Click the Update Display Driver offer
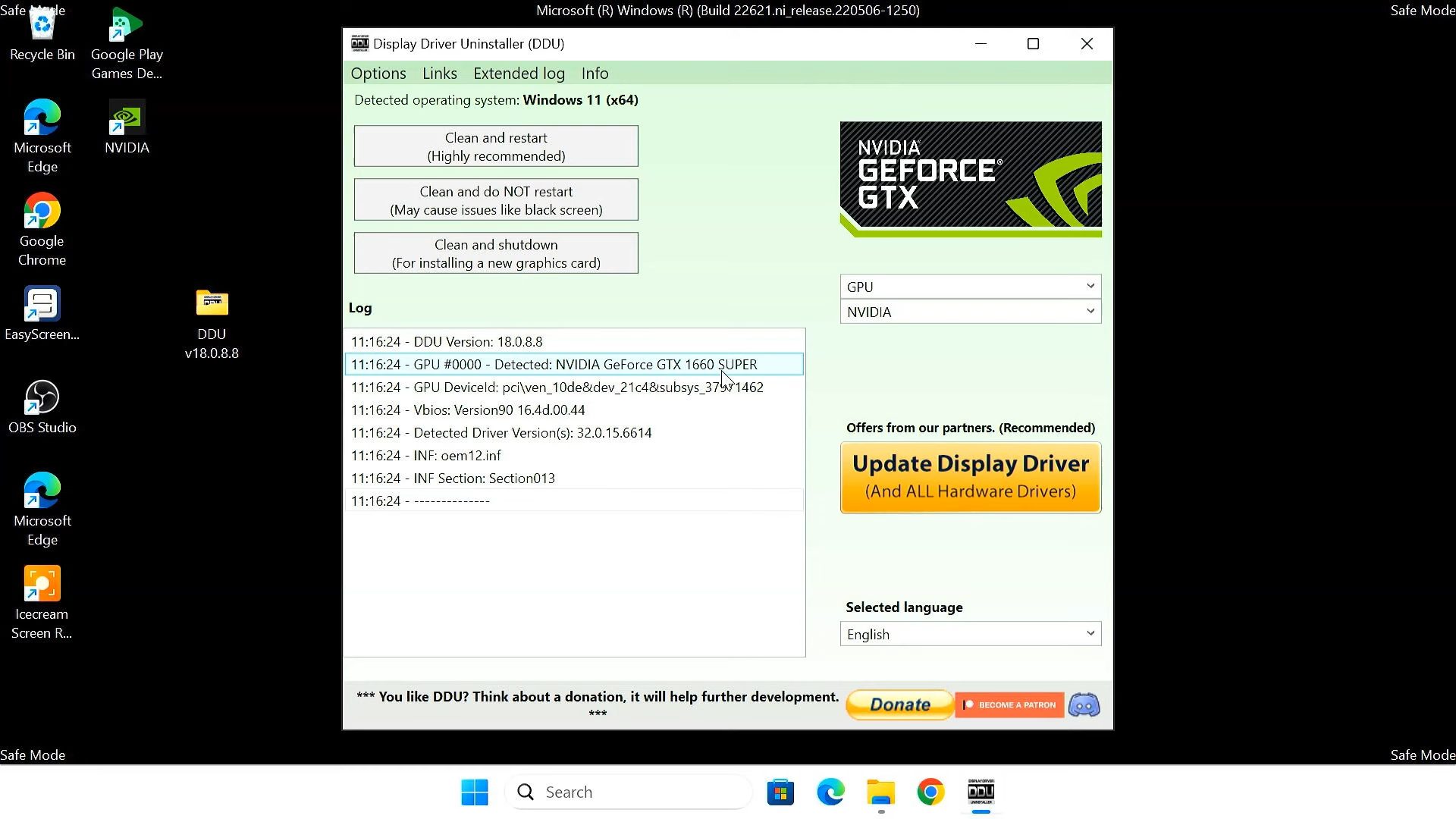Viewport: 1456px width, 819px height. [971, 478]
